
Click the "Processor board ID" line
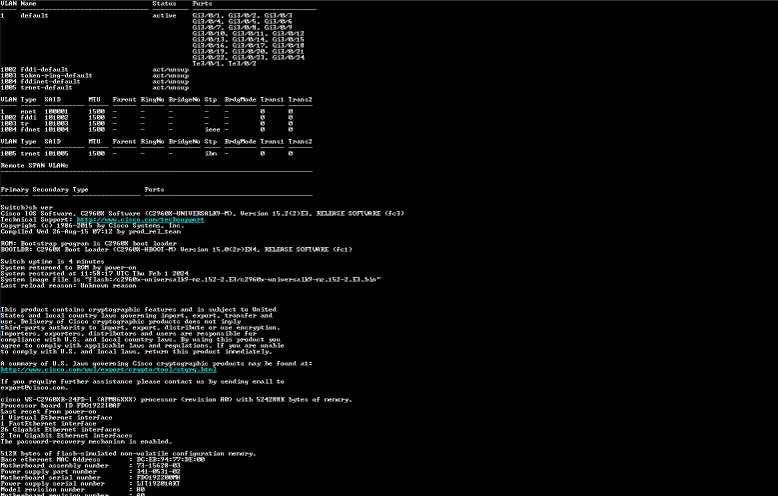(61, 405)
